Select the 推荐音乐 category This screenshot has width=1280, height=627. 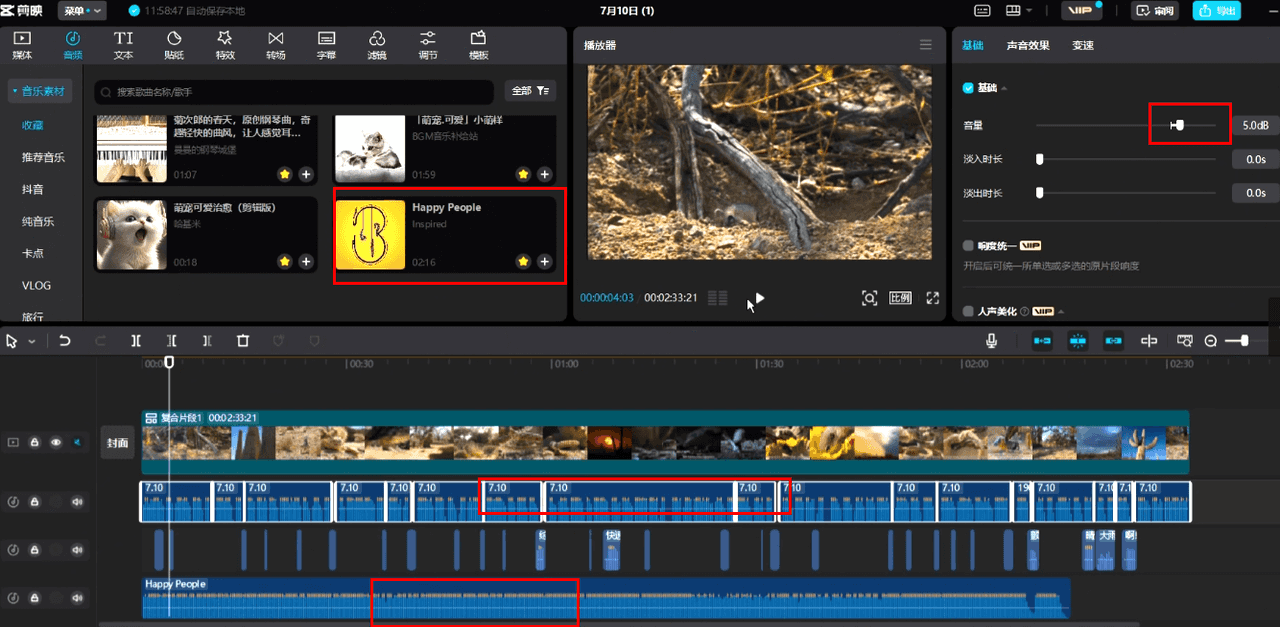(43, 157)
